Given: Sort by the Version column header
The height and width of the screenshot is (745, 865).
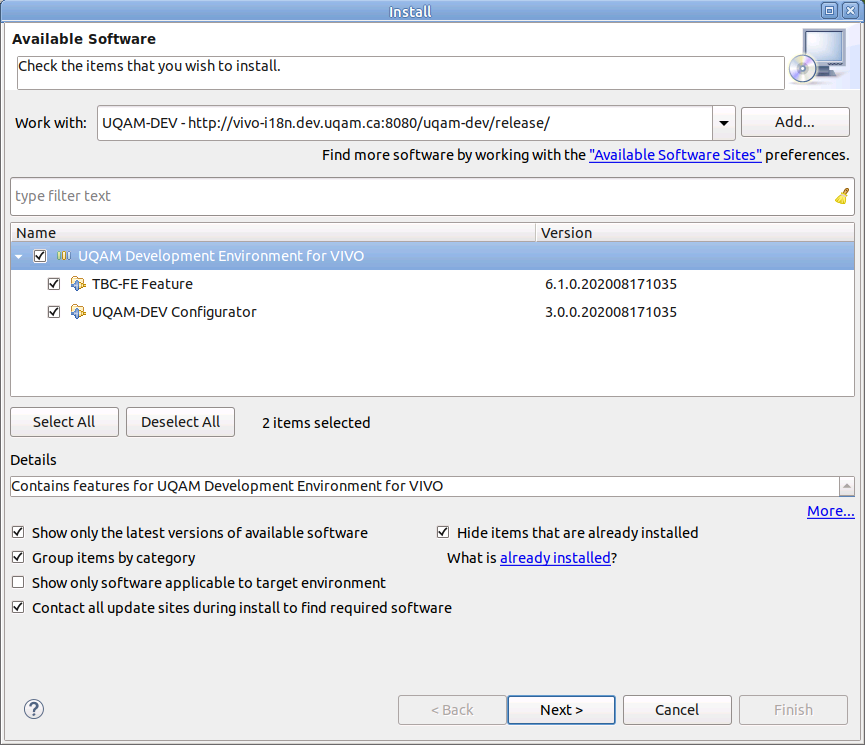Looking at the screenshot, I should tap(695, 232).
